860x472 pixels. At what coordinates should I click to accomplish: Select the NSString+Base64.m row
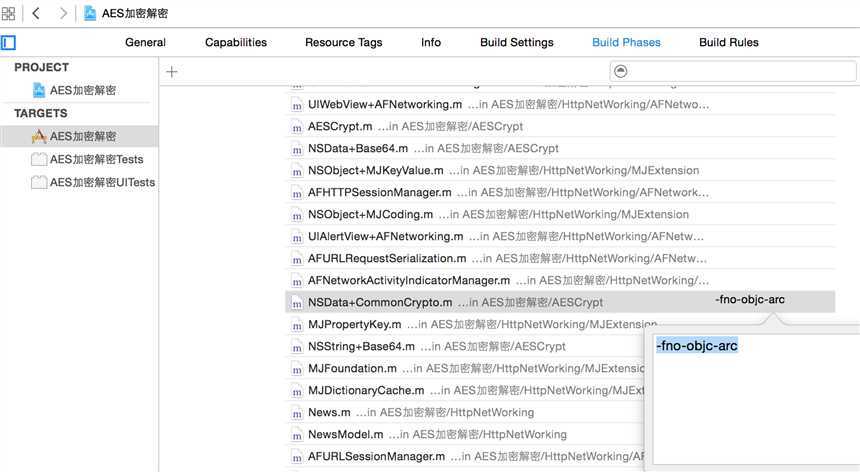click(x=465, y=346)
